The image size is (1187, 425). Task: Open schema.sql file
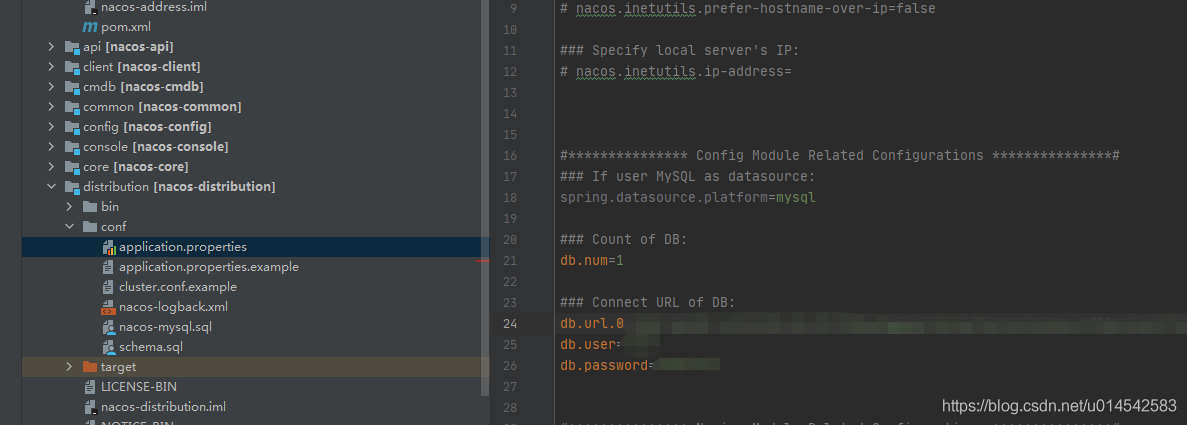point(151,347)
